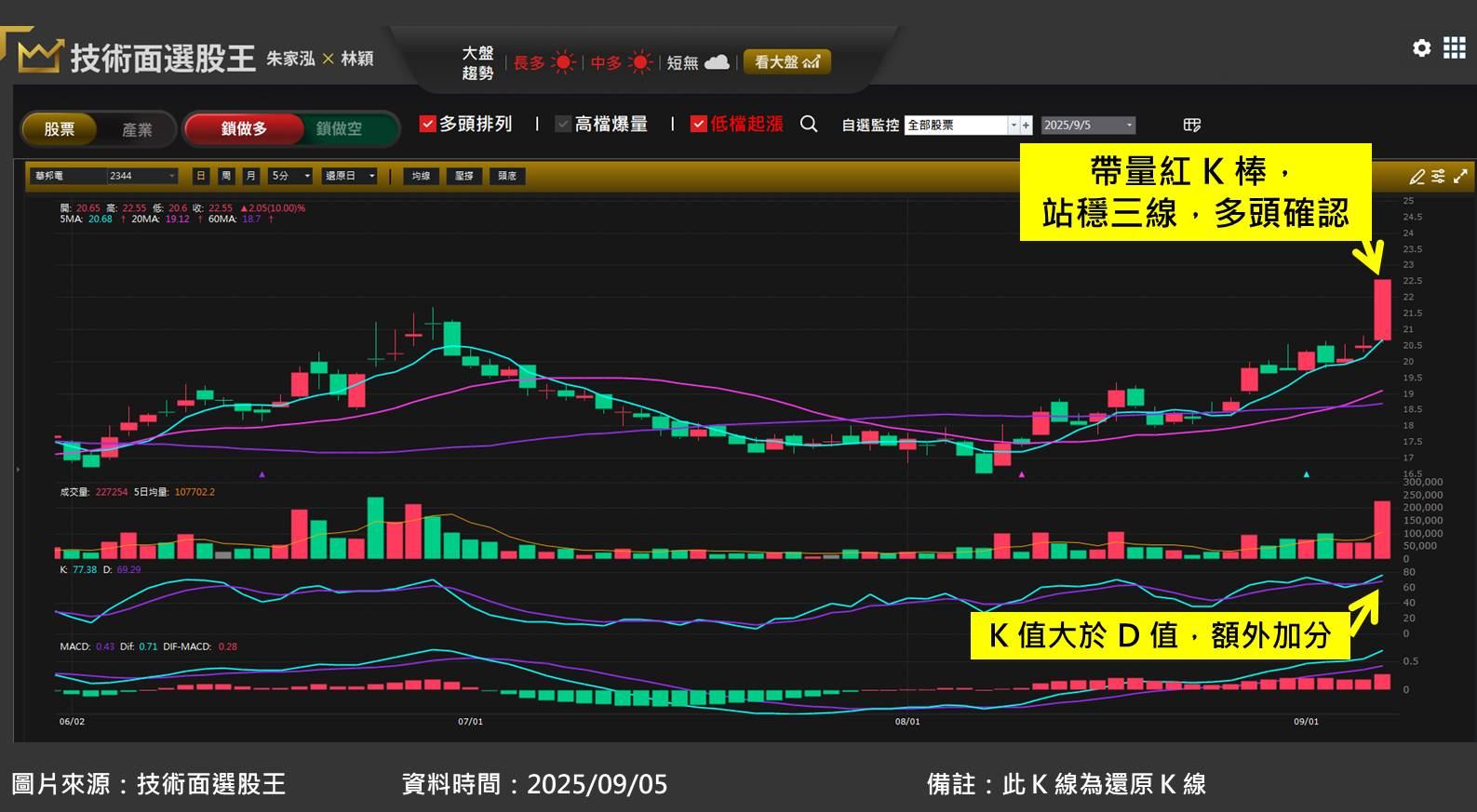This screenshot has width=1477, height=812.
Task: Expand the 還原日 dropdown
Action: 349,176
